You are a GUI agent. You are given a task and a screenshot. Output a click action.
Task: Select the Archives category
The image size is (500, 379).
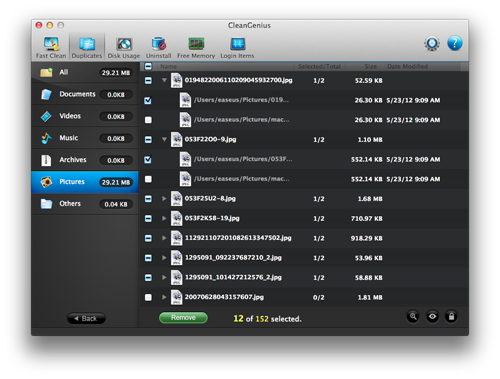point(85,160)
